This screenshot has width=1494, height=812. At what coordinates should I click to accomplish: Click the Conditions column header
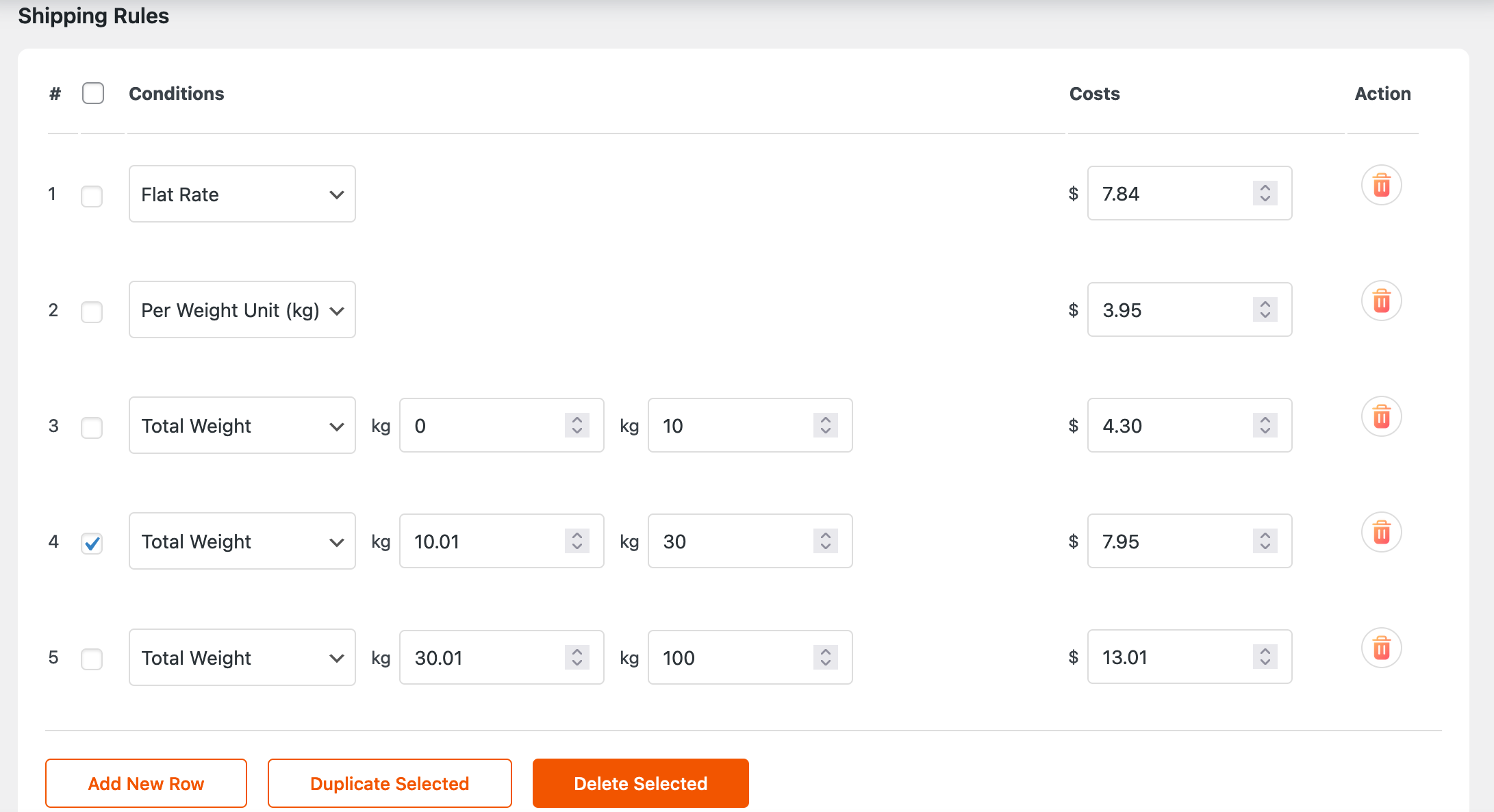177,94
